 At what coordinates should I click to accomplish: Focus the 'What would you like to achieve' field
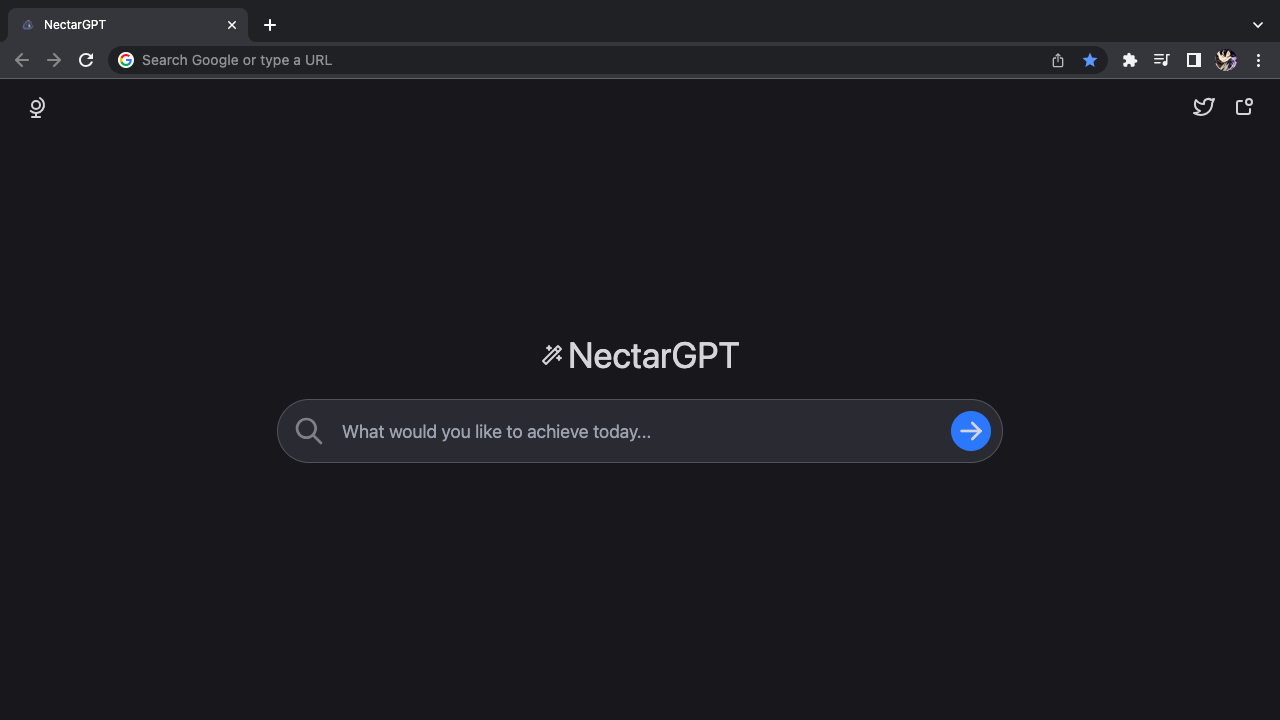[640, 431]
